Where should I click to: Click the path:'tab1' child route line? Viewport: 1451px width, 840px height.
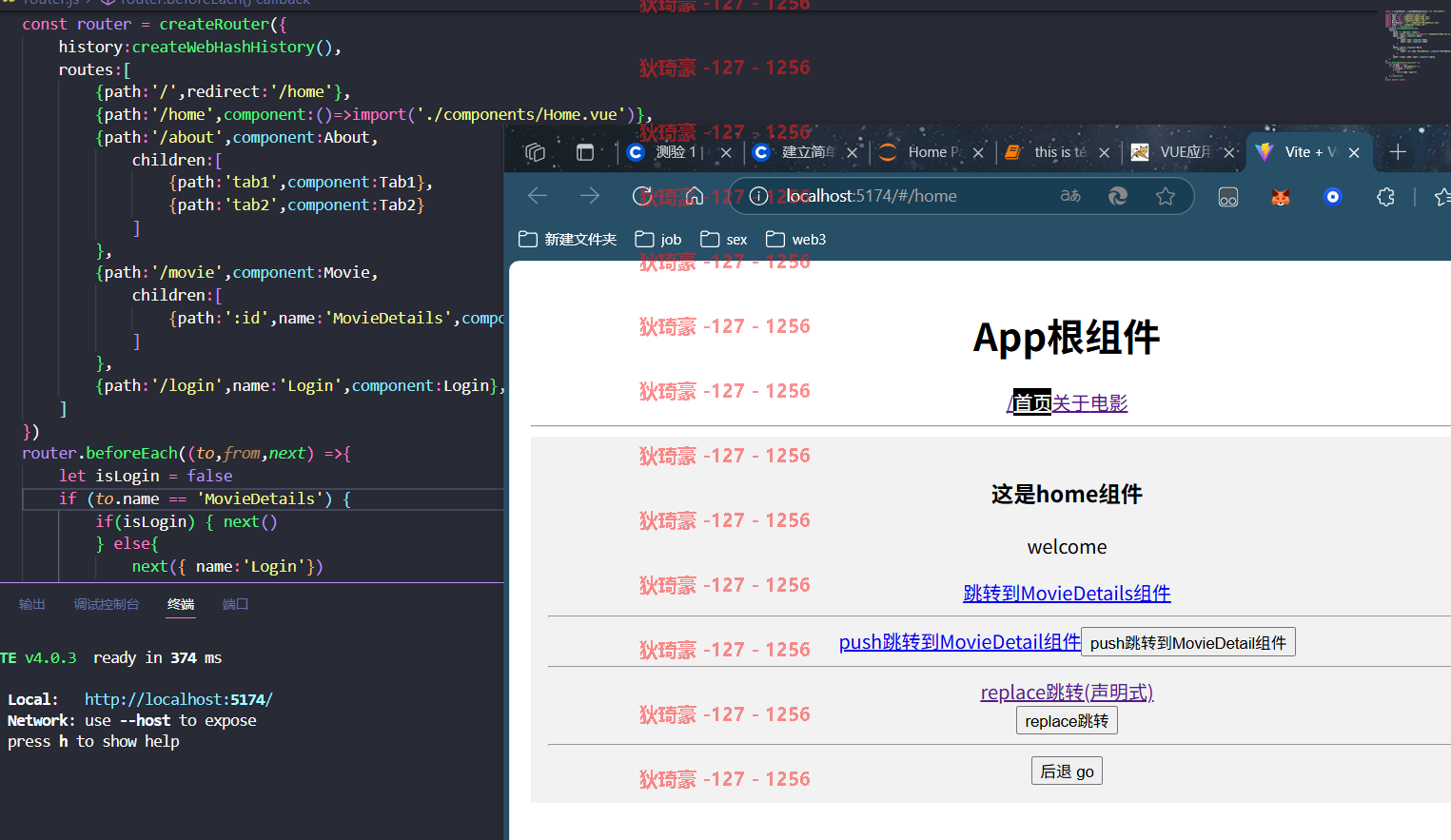pos(301,182)
